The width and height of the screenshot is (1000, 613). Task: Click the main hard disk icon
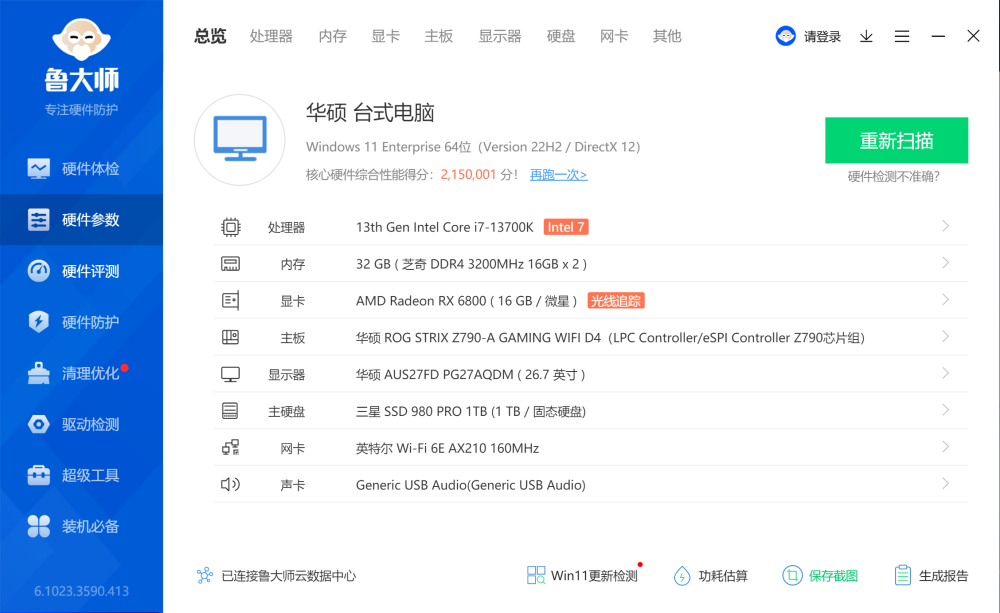click(230, 411)
